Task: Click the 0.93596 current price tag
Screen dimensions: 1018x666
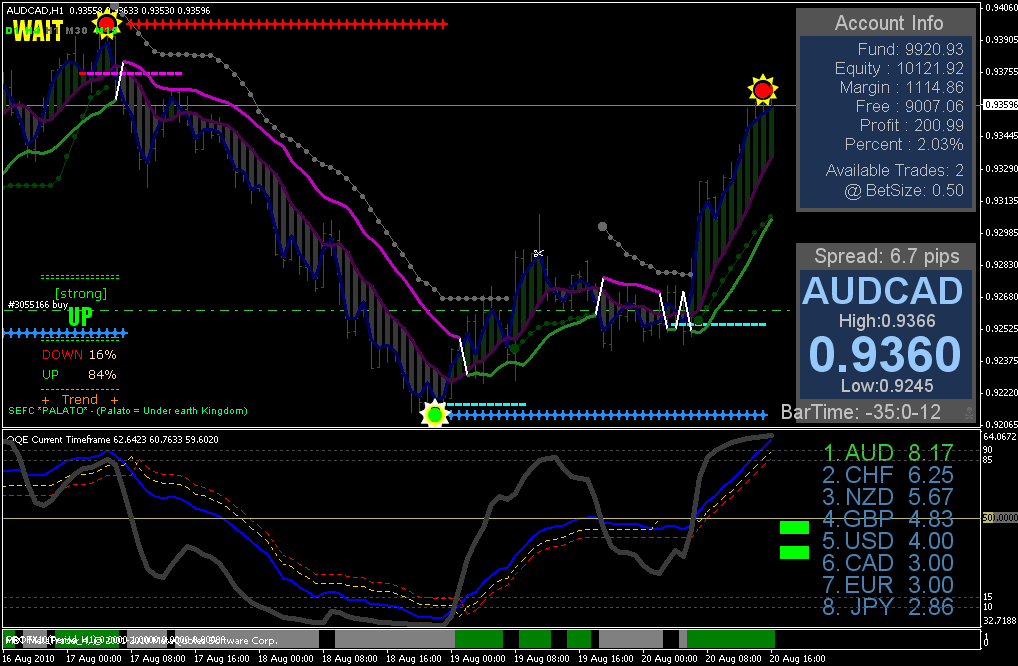Action: click(x=1000, y=105)
